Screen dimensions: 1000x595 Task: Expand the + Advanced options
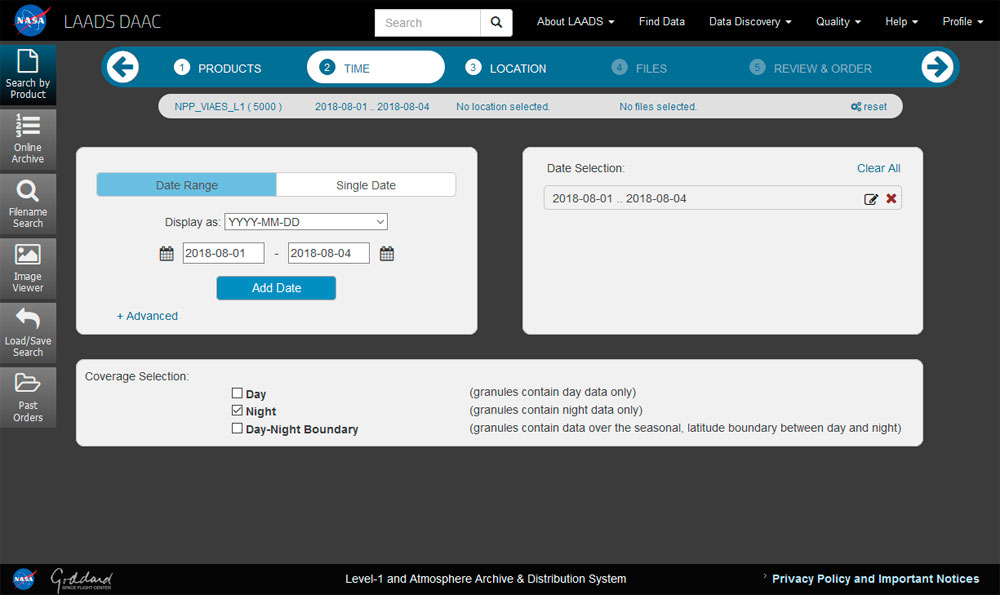tap(147, 316)
